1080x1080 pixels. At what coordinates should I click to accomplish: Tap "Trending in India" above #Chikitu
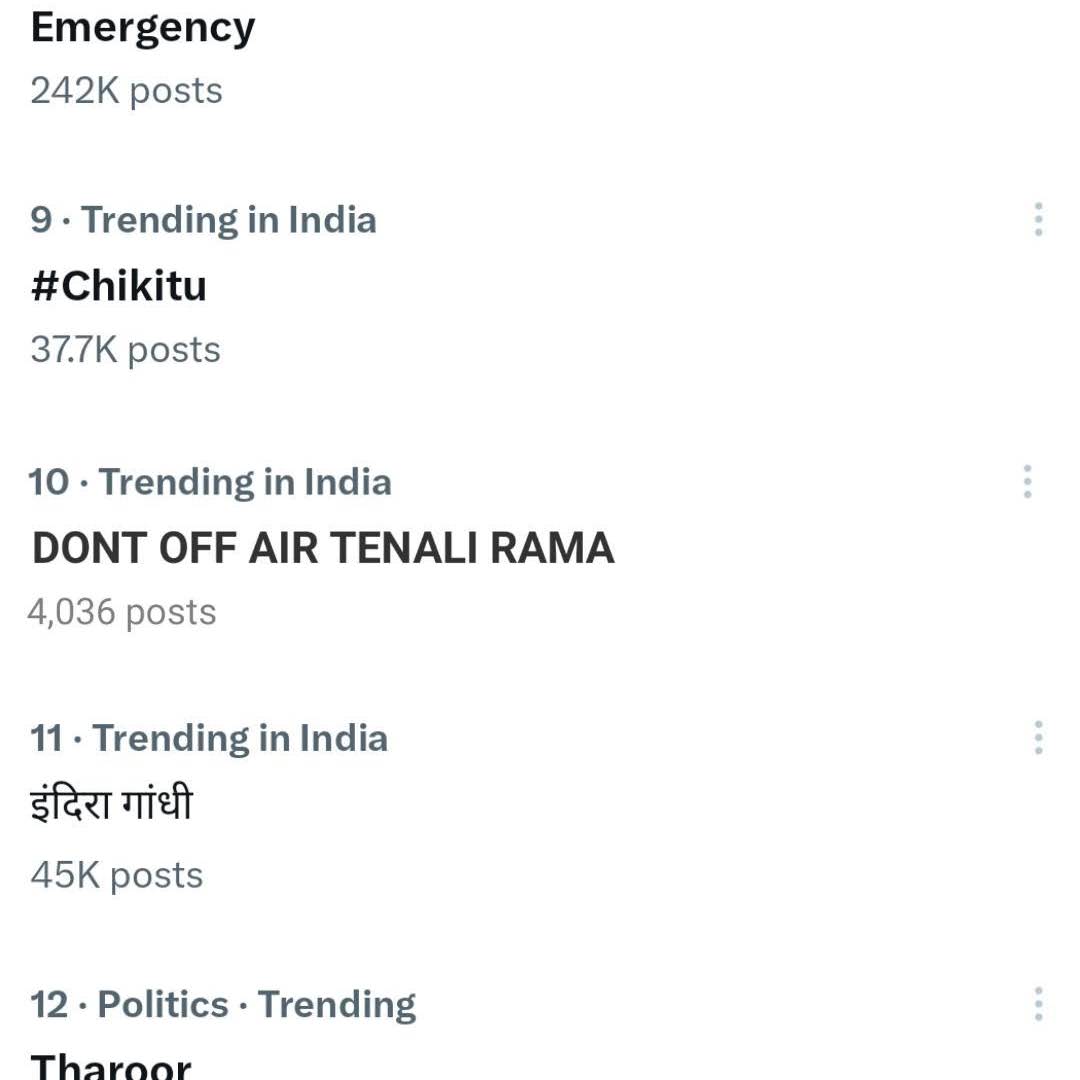pos(229,220)
